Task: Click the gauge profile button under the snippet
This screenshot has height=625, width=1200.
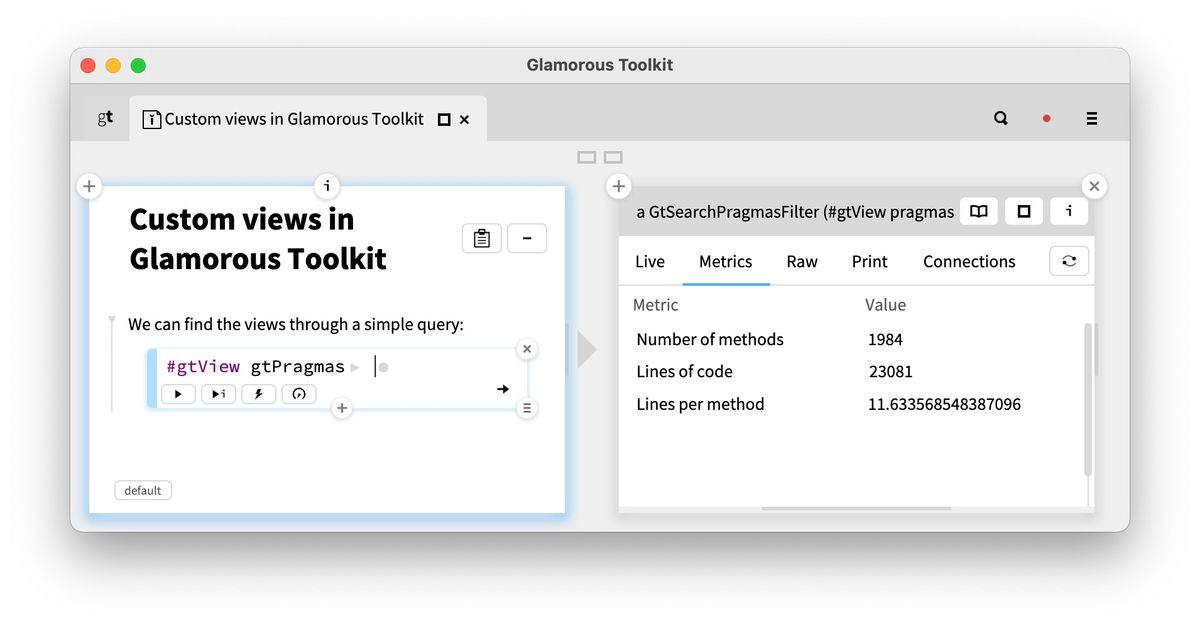Action: pos(299,394)
